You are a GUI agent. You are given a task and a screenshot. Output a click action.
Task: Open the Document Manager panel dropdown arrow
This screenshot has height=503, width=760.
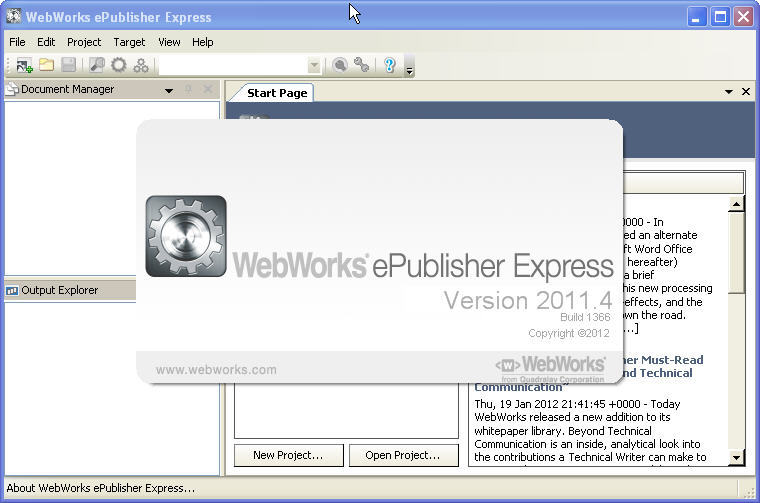coord(169,91)
